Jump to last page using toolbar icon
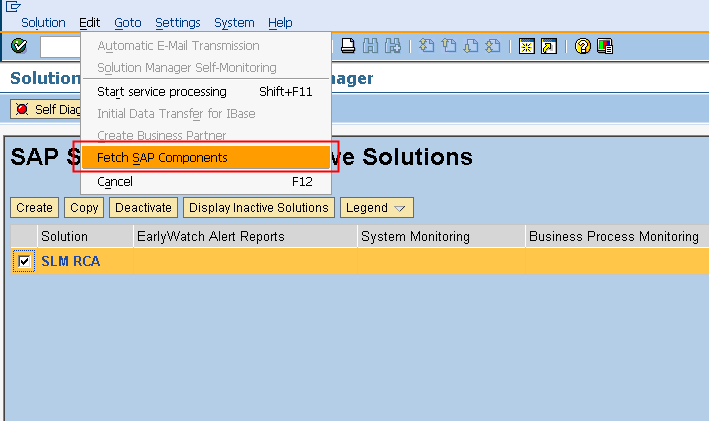Image resolution: width=709 pixels, height=421 pixels. 493,46
